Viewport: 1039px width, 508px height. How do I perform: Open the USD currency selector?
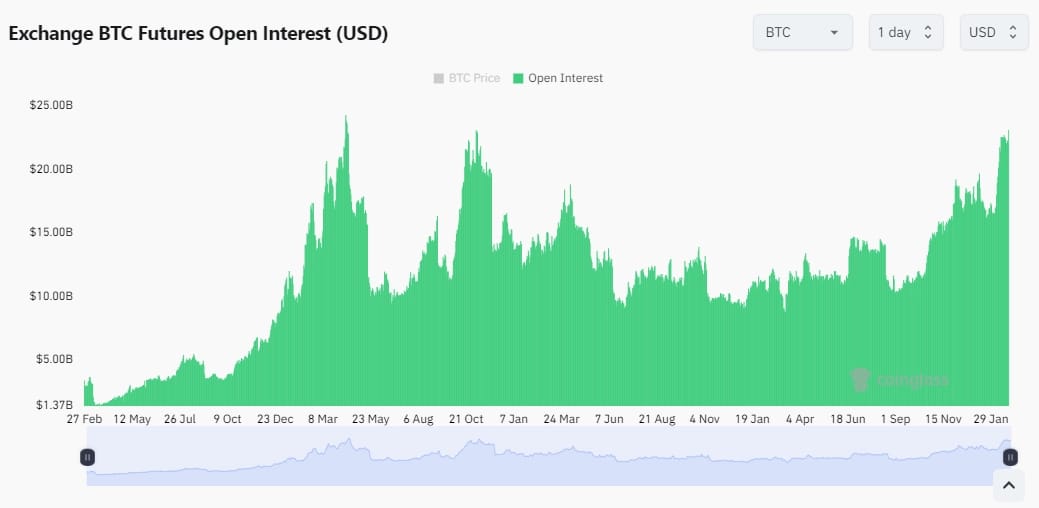(x=993, y=32)
